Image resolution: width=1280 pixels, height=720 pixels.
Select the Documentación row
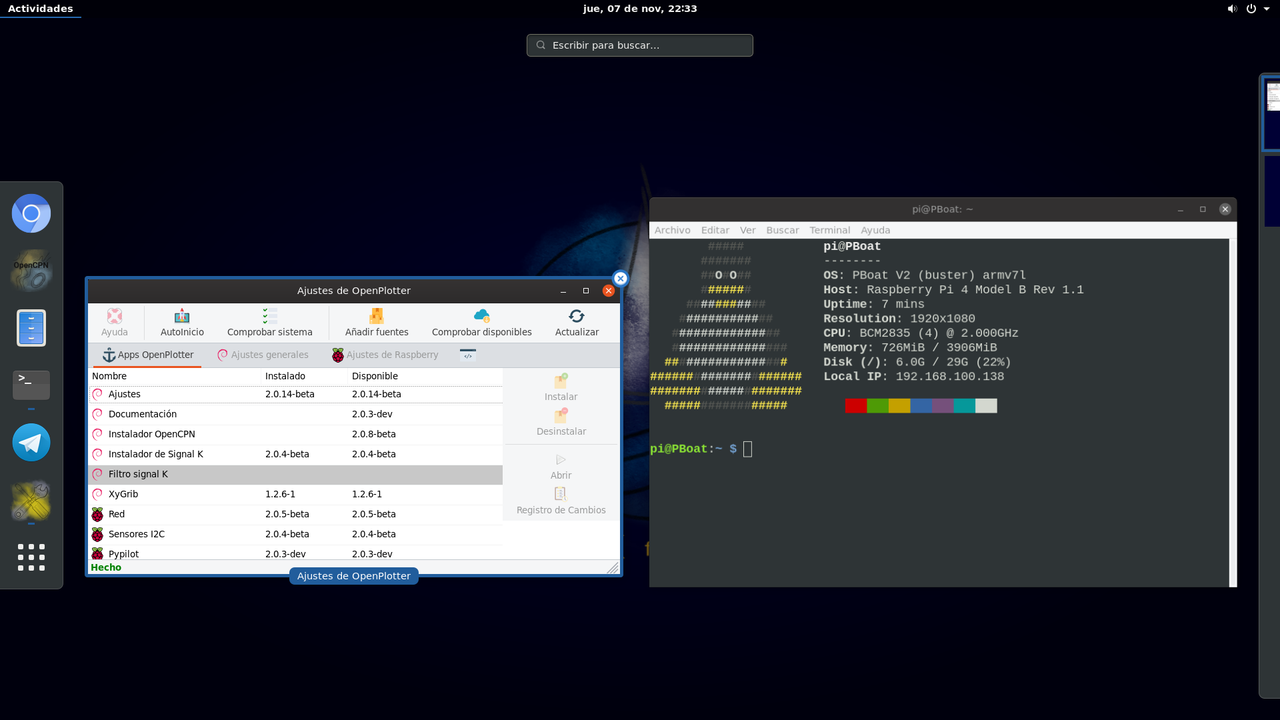click(296, 414)
